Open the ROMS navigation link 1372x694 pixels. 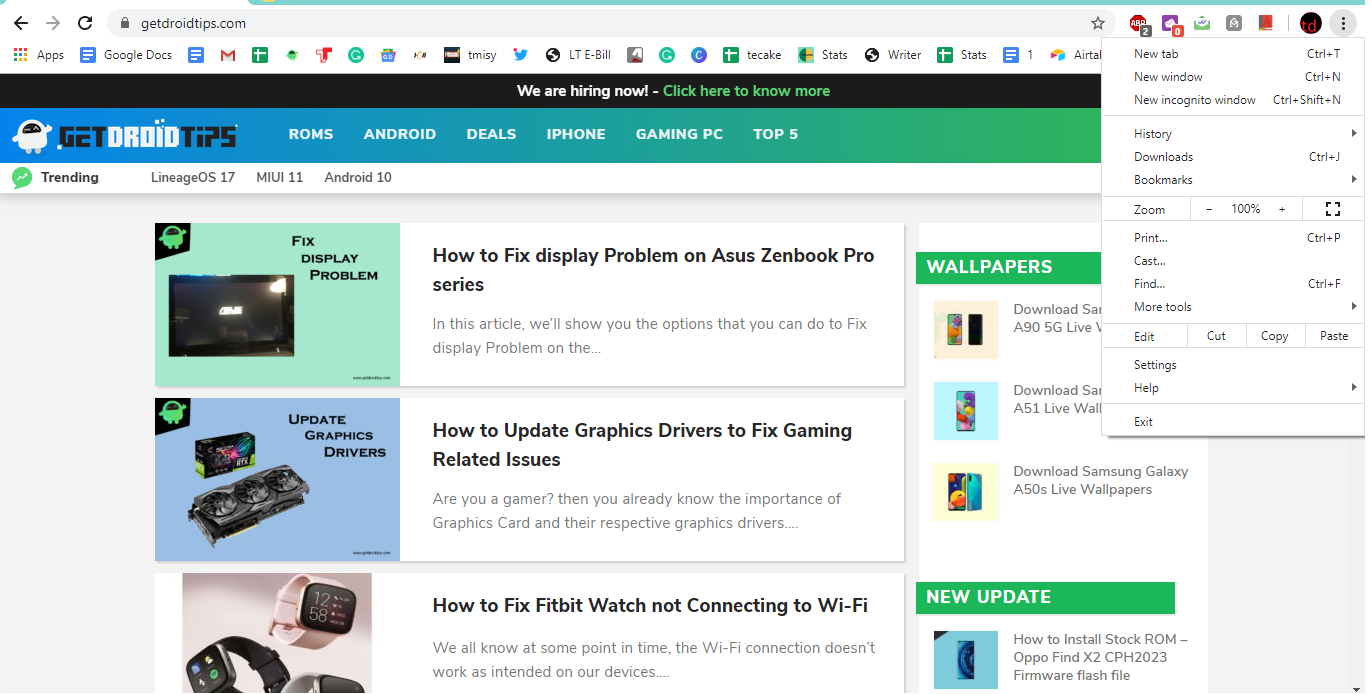tap(311, 134)
